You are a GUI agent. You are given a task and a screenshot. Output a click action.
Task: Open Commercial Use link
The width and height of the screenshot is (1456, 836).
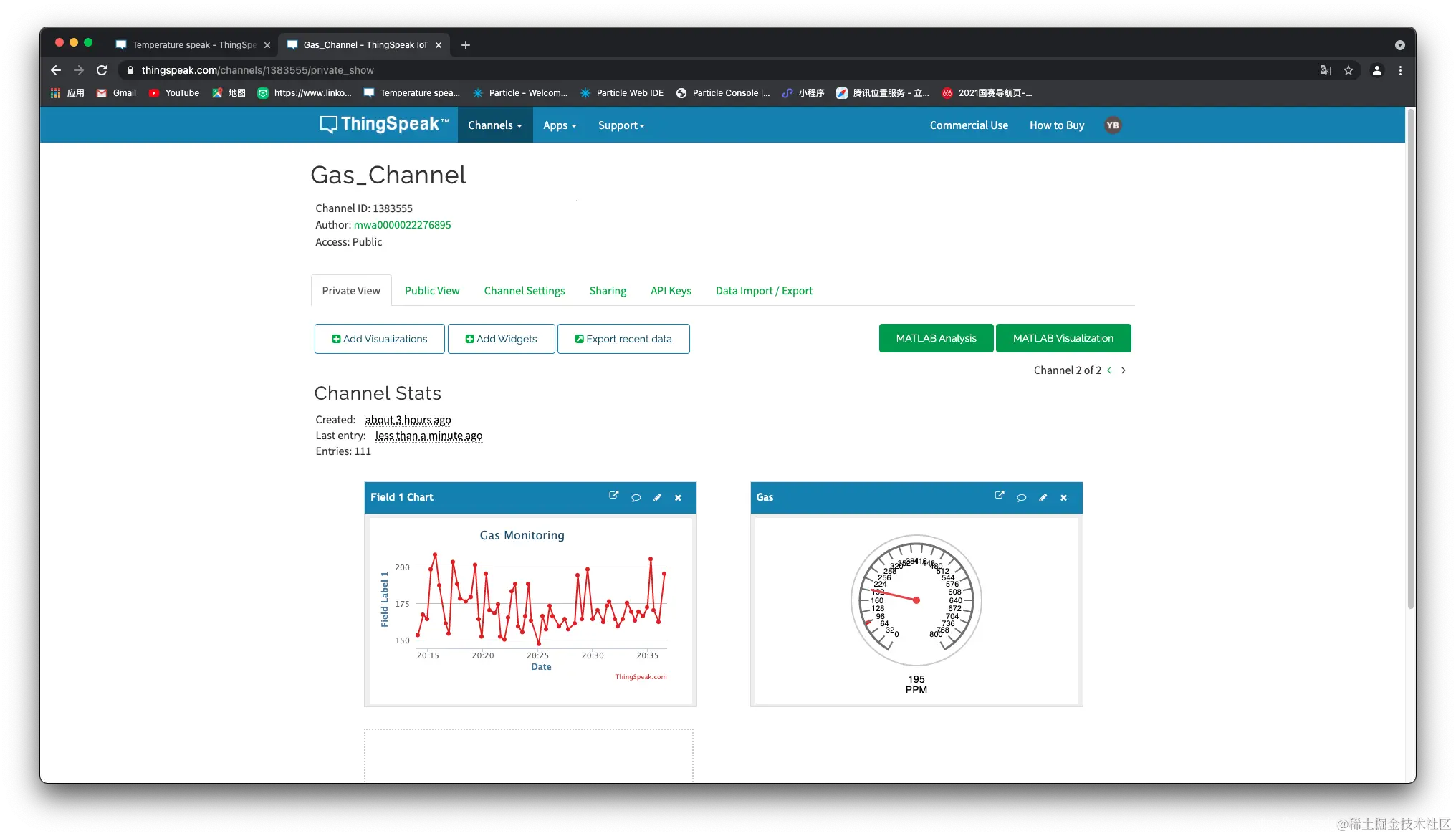point(969,125)
